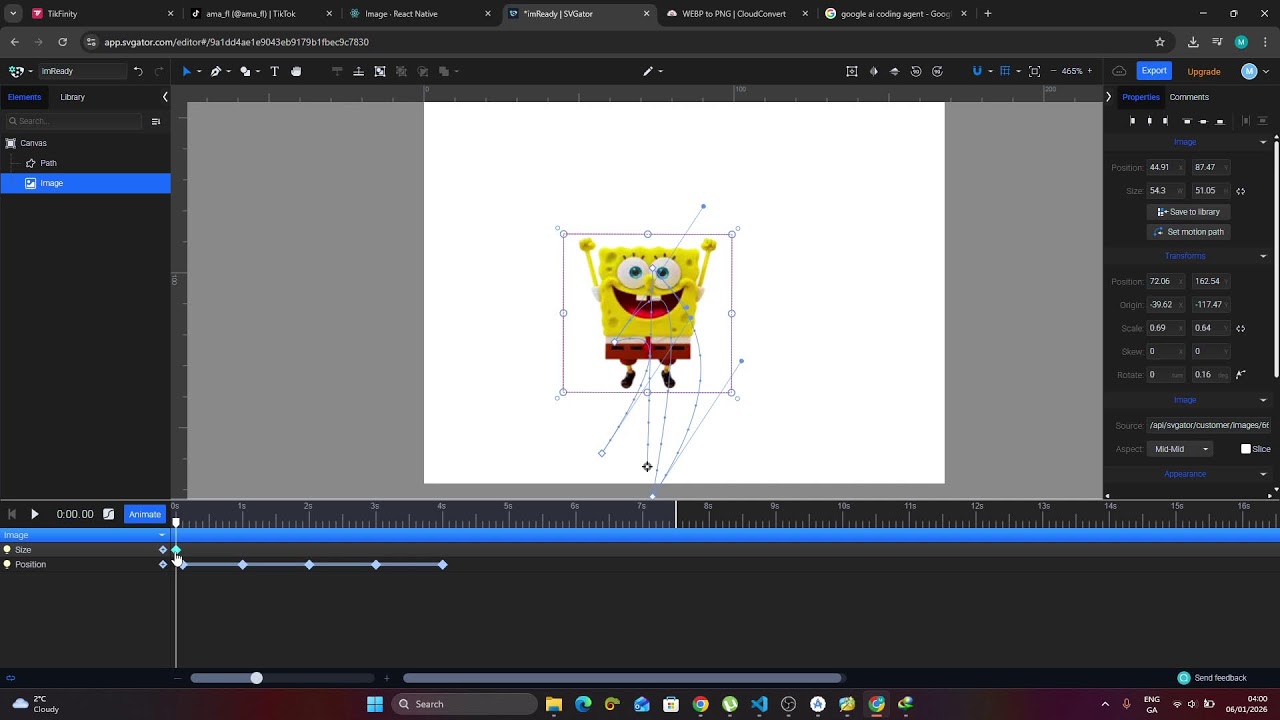The image size is (1280, 720).
Task: Click the Elements search field
Action: coord(75,121)
